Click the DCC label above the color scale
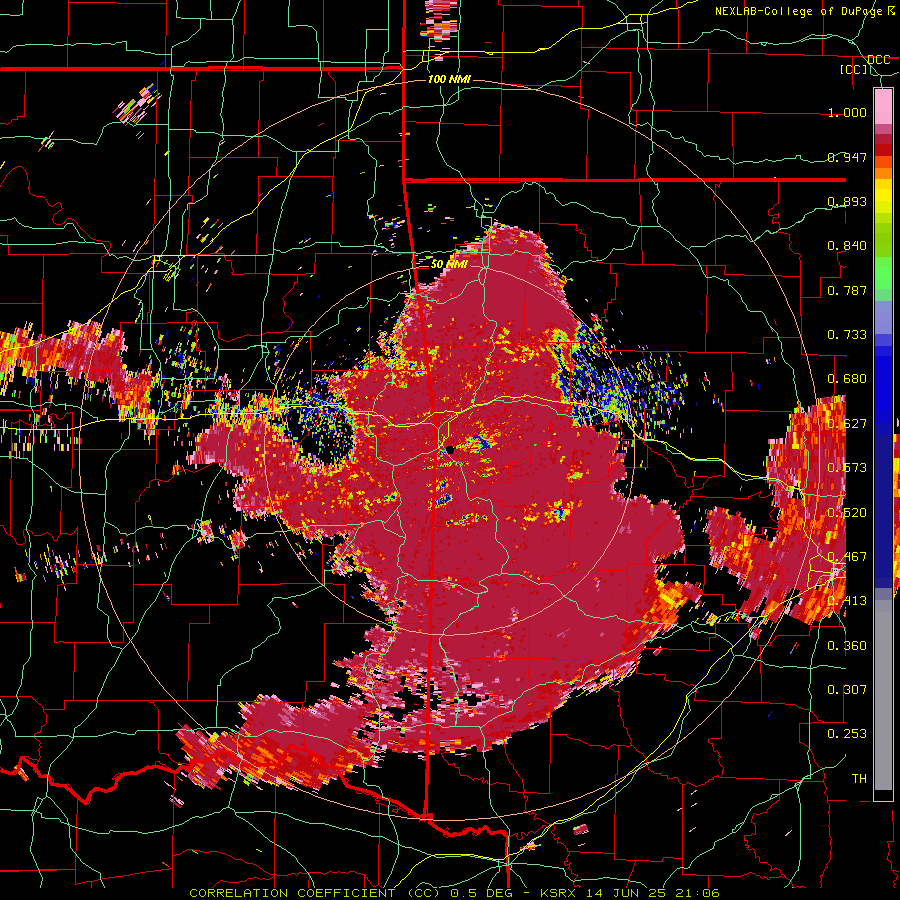Image resolution: width=900 pixels, height=900 pixels. pos(879,60)
